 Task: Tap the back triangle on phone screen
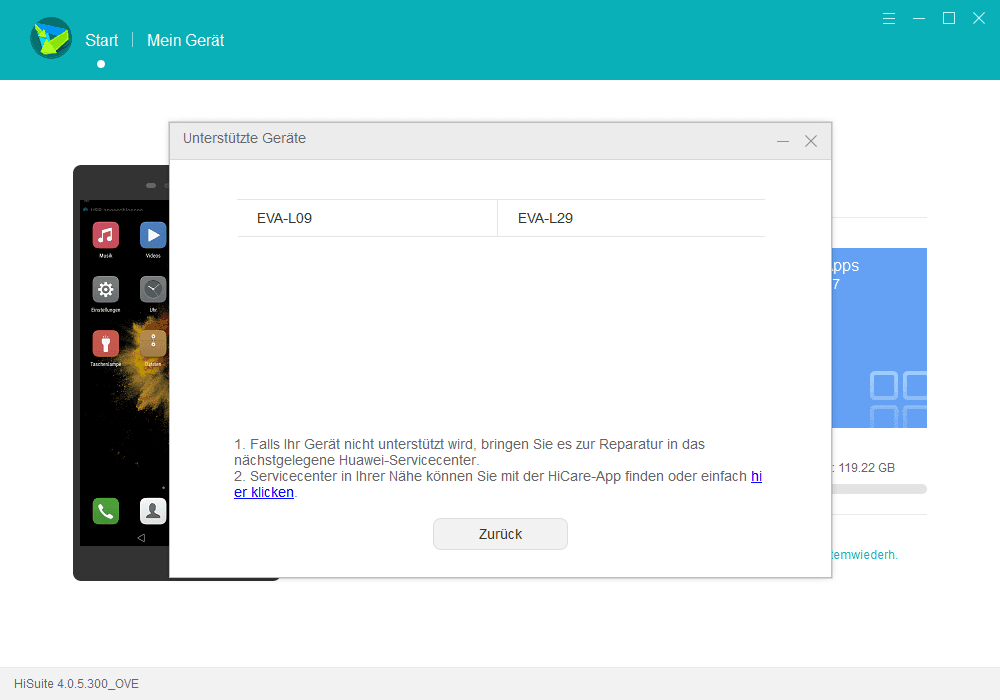(x=141, y=537)
